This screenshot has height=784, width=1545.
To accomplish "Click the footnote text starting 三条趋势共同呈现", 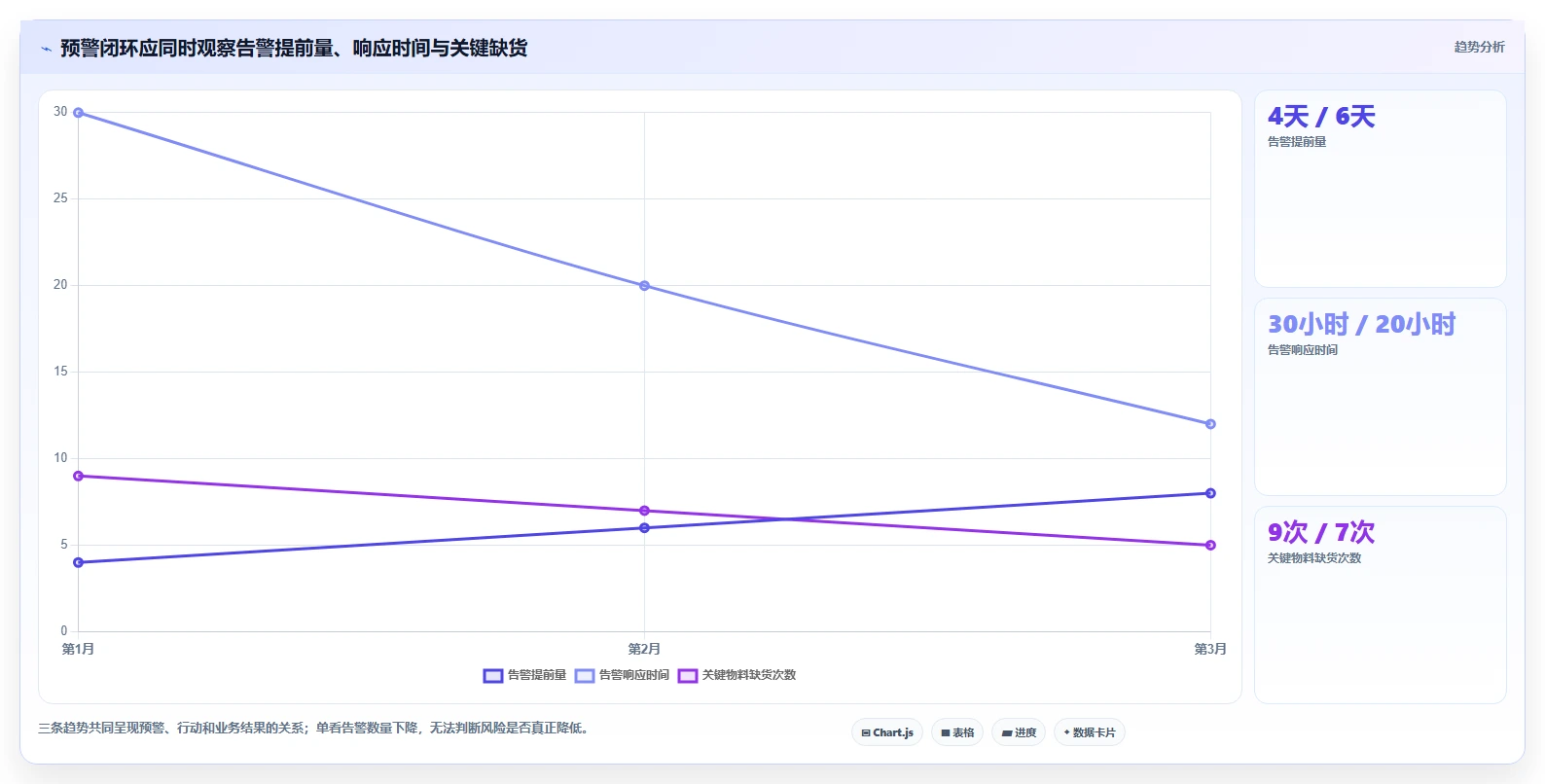I will tap(315, 728).
